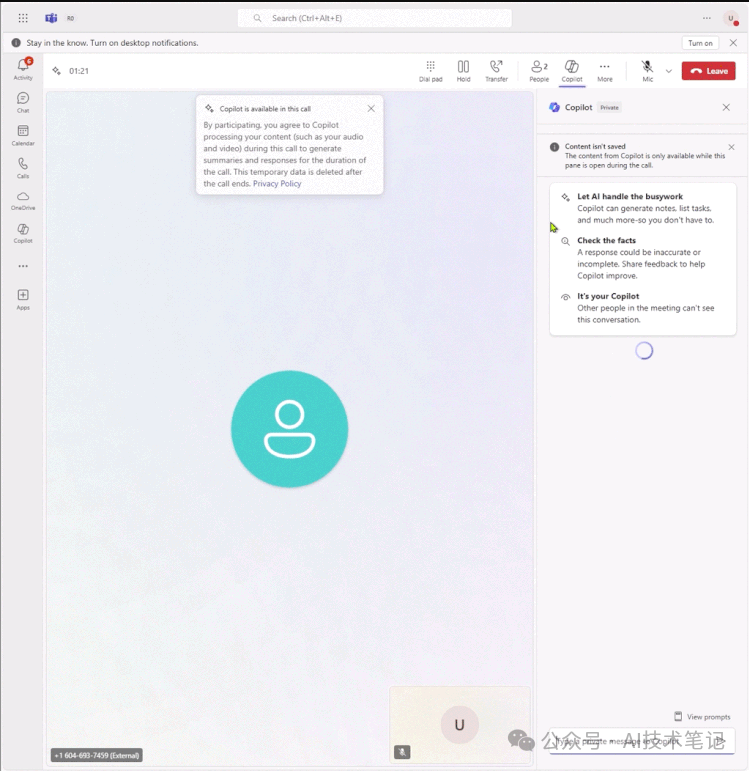Open the Dial pad

coord(430,71)
